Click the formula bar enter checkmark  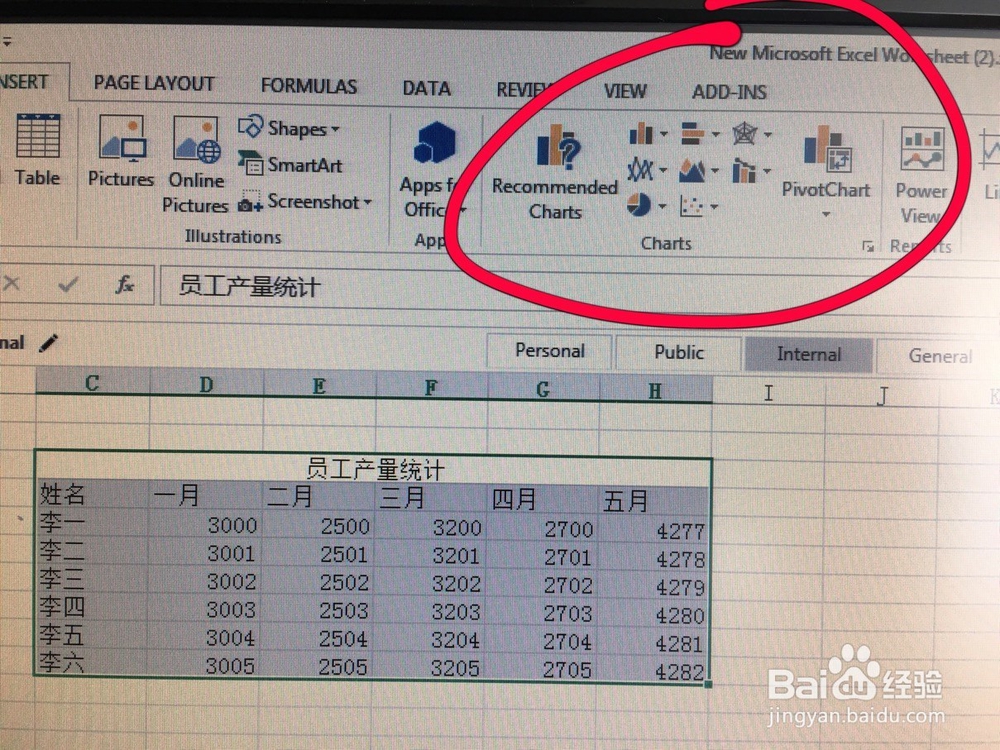(x=68, y=284)
